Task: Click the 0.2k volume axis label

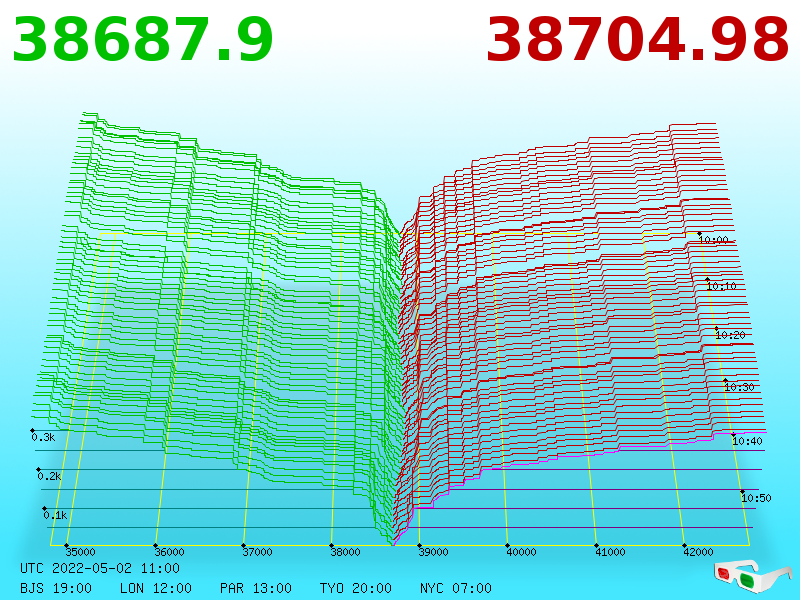Action: click(49, 476)
